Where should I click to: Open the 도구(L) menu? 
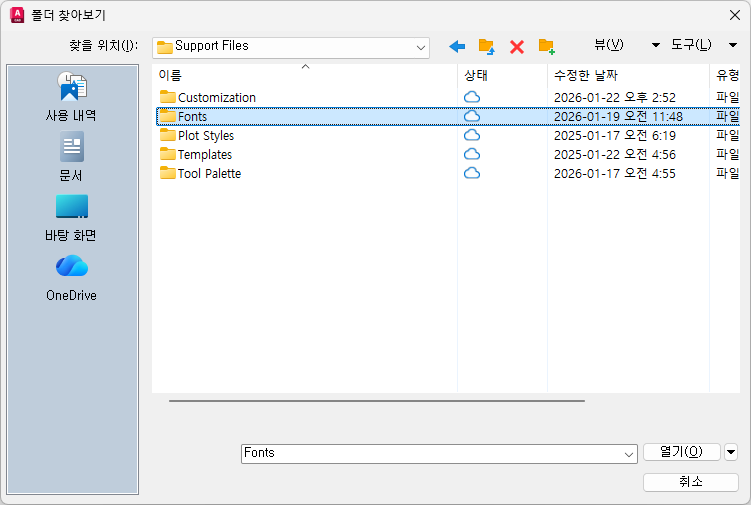[691, 45]
